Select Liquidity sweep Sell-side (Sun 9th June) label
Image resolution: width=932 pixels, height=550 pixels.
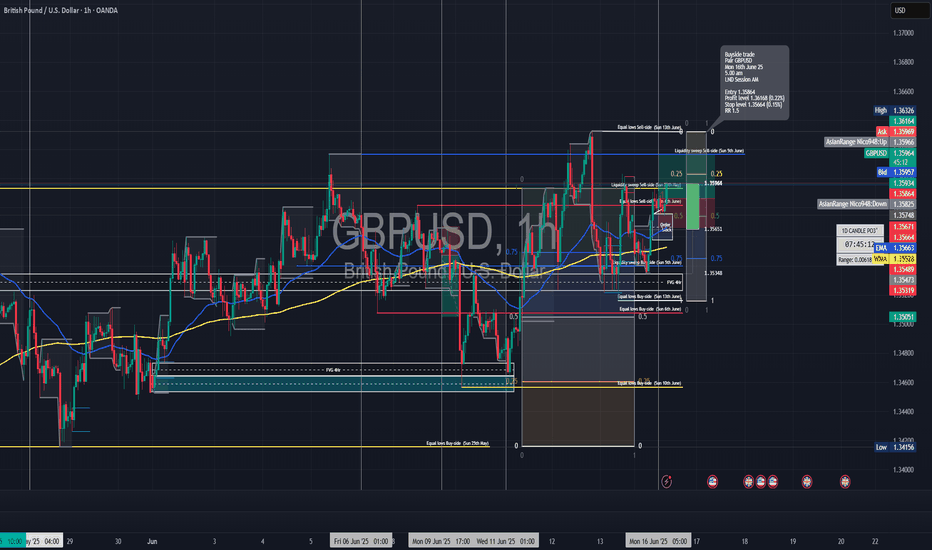pyautogui.click(x=709, y=151)
